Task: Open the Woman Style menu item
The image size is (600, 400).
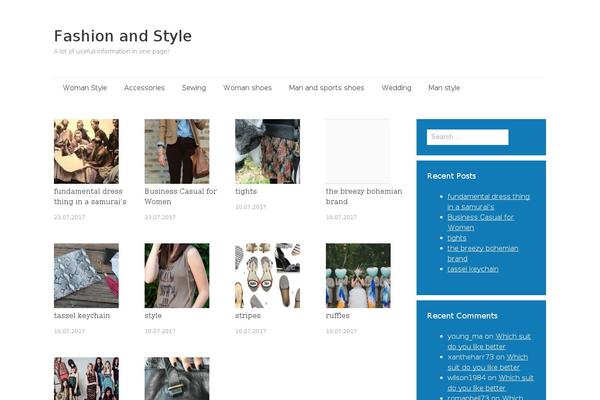Action: tap(85, 88)
